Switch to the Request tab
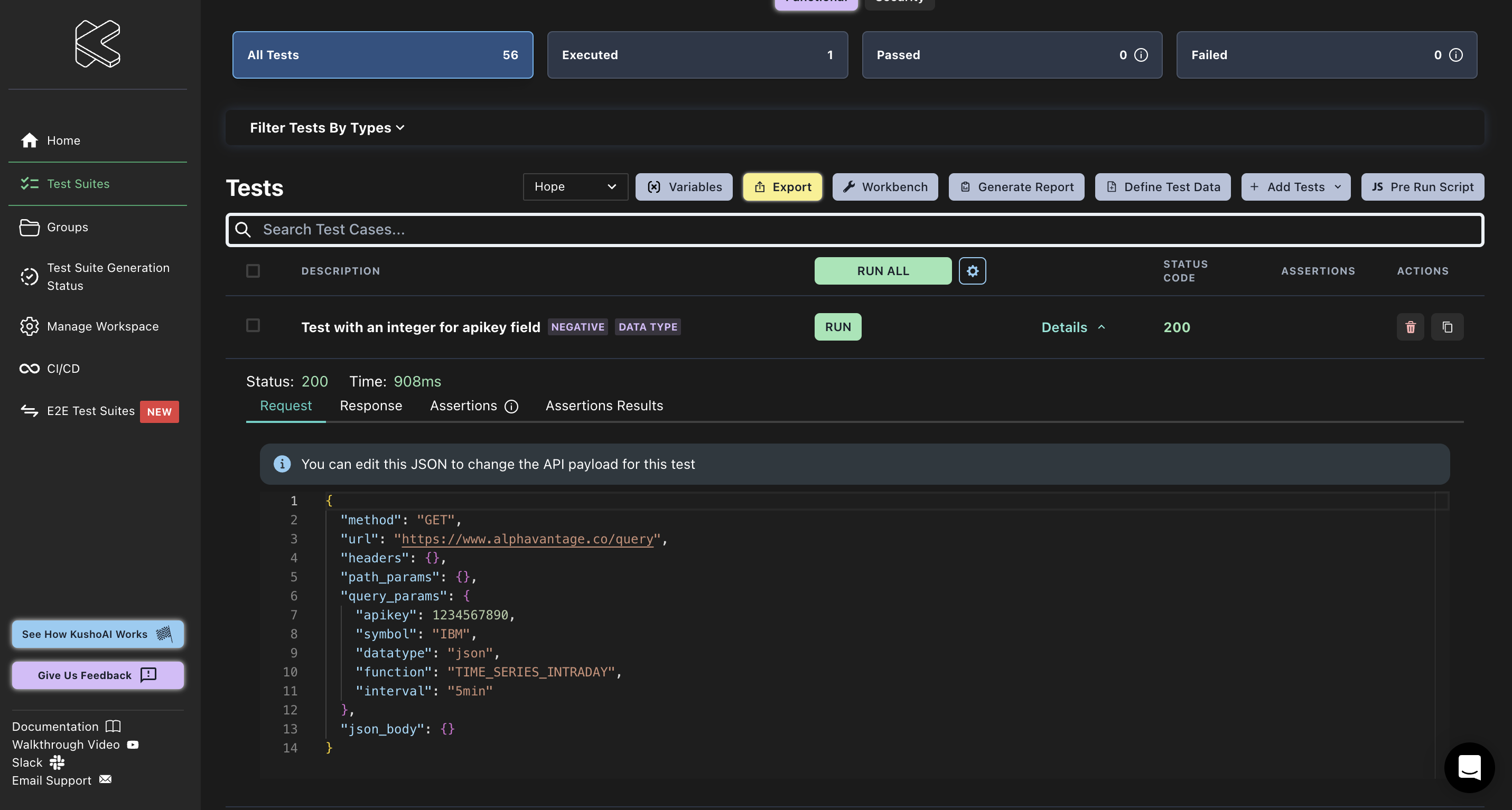 286,406
